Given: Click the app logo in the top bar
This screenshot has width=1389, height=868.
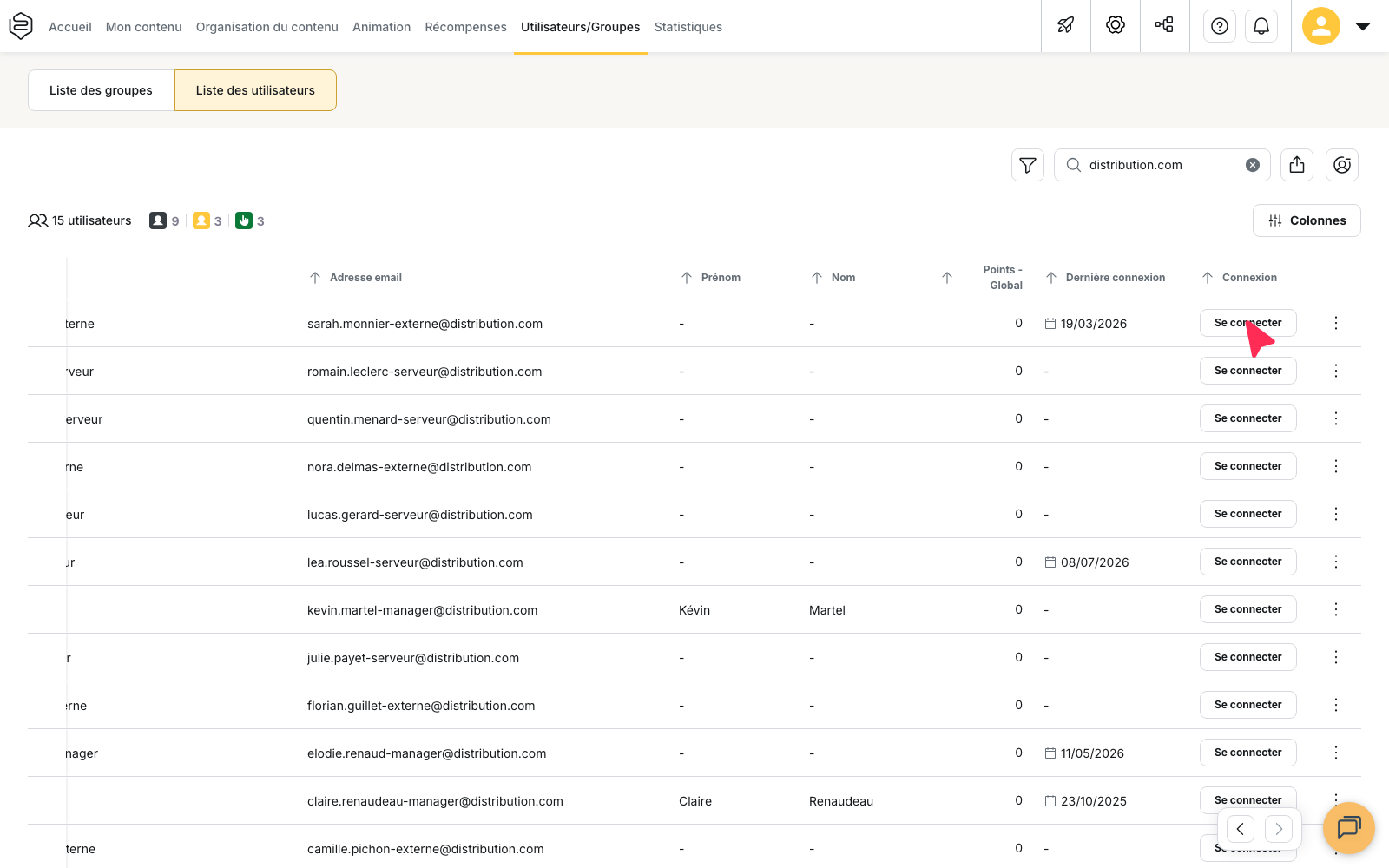Looking at the screenshot, I should pyautogui.click(x=21, y=26).
